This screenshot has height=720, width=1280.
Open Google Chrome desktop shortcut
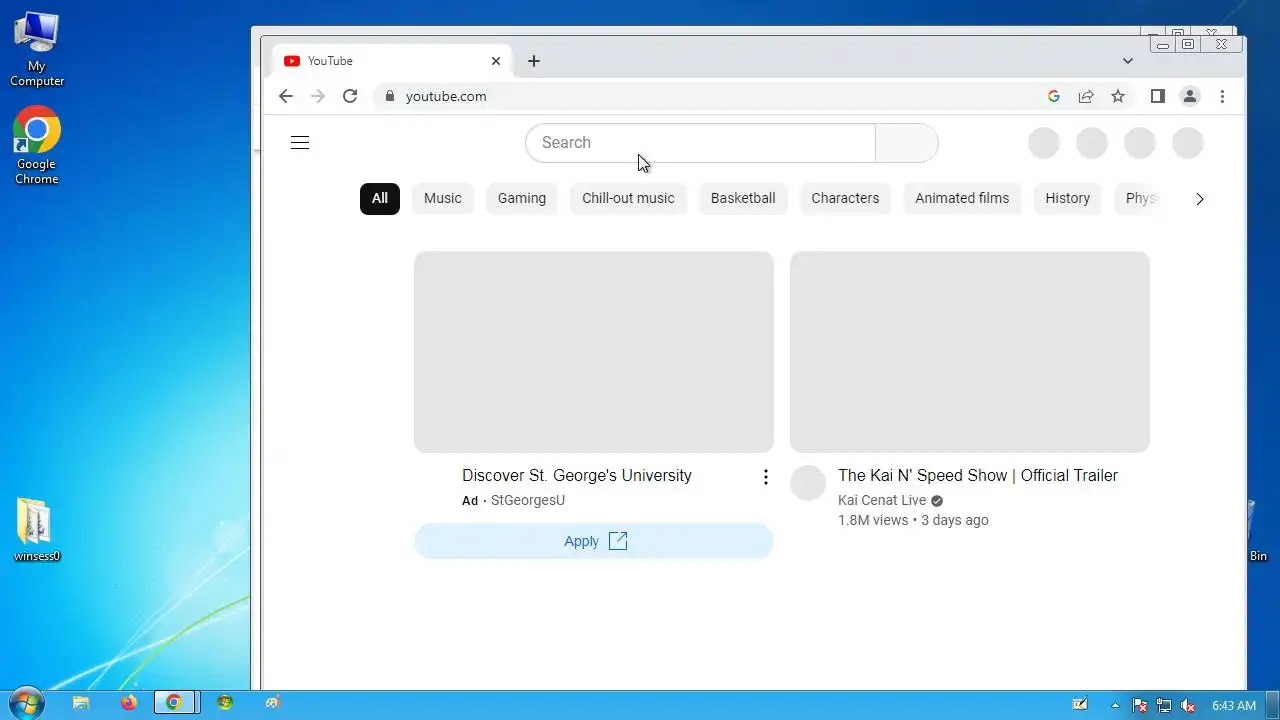click(37, 146)
